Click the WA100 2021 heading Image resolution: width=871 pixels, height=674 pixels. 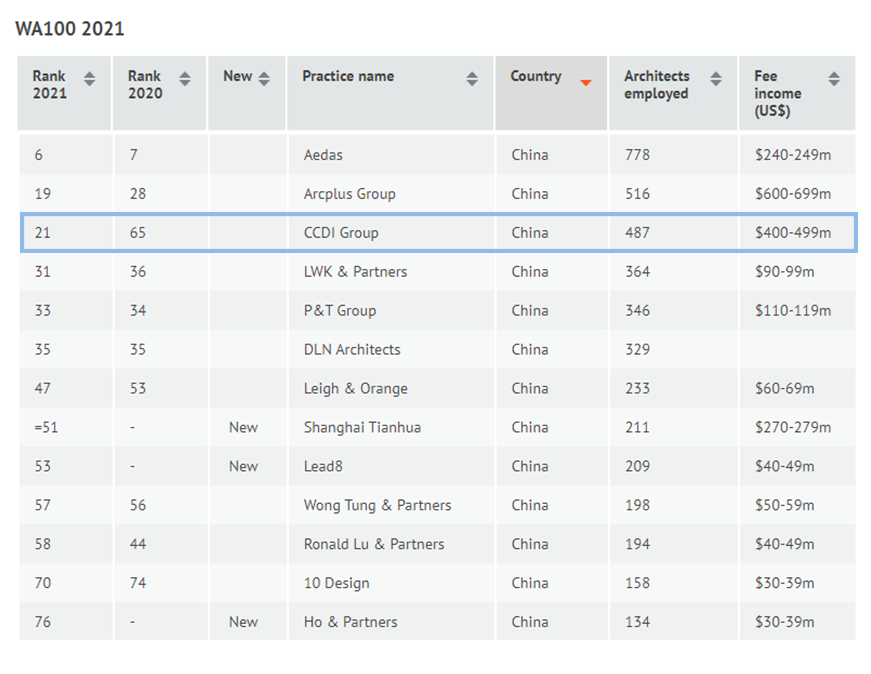coord(70,29)
